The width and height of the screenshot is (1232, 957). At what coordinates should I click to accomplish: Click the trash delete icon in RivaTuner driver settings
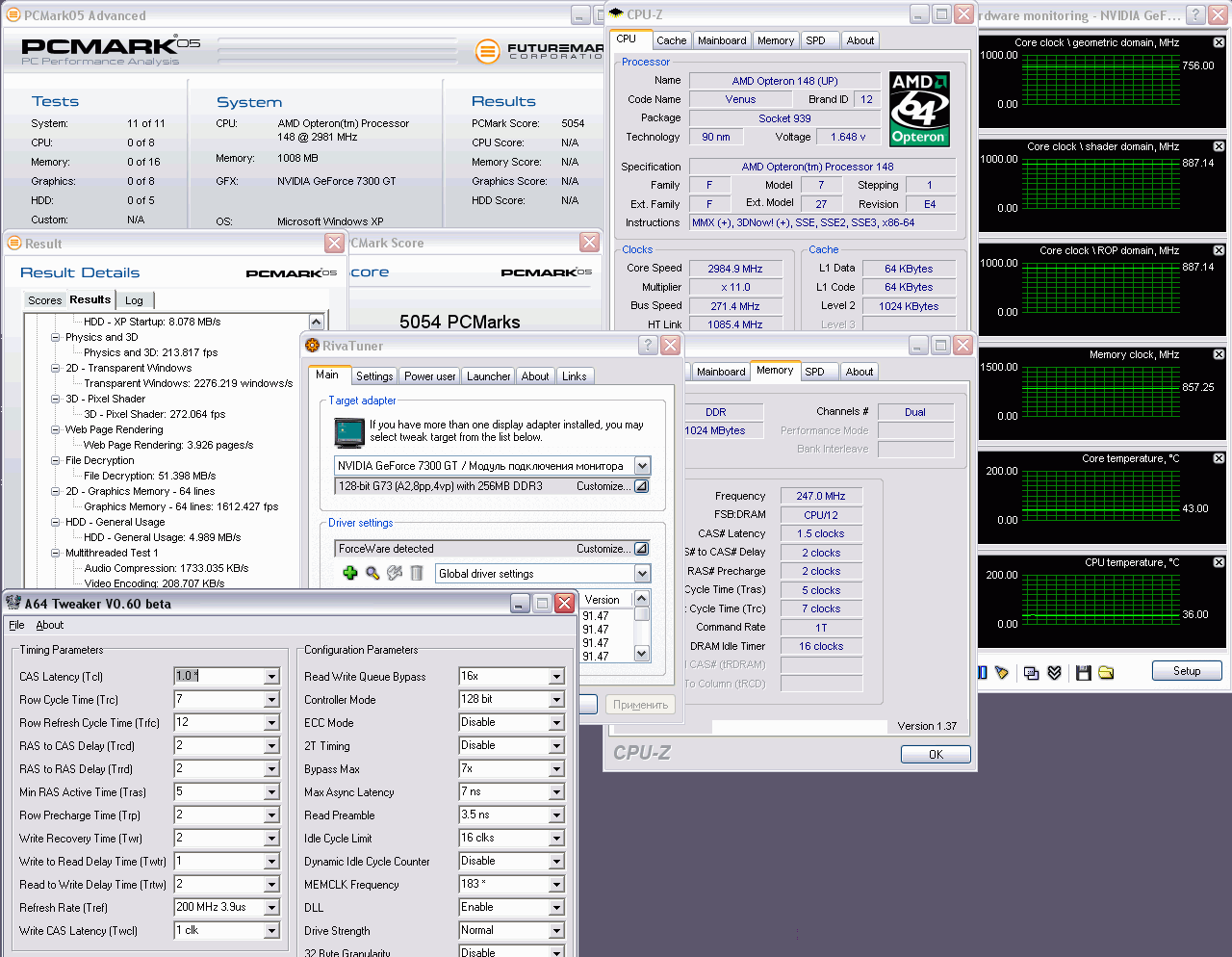tap(417, 573)
